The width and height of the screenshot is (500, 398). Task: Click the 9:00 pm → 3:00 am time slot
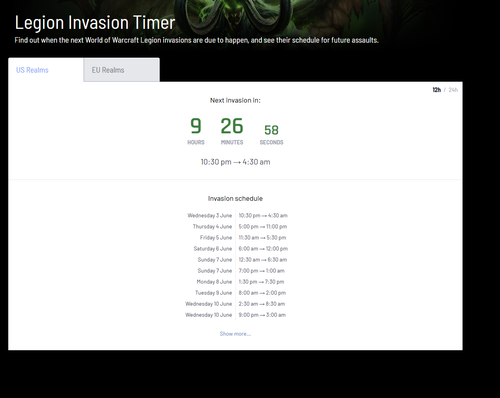[x=262, y=315]
